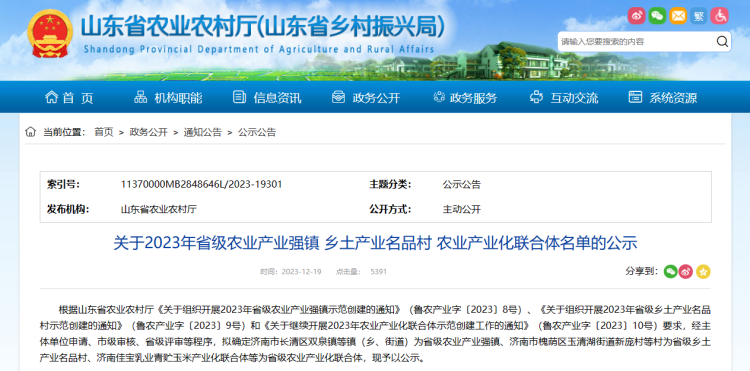The width and height of the screenshot is (750, 371).
Task: Open the WeChat icon in the header
Action: (657, 16)
